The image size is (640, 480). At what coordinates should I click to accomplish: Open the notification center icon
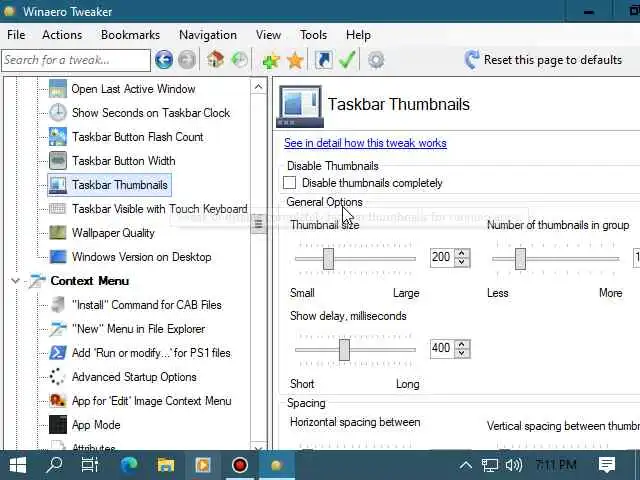pyautogui.click(x=607, y=465)
